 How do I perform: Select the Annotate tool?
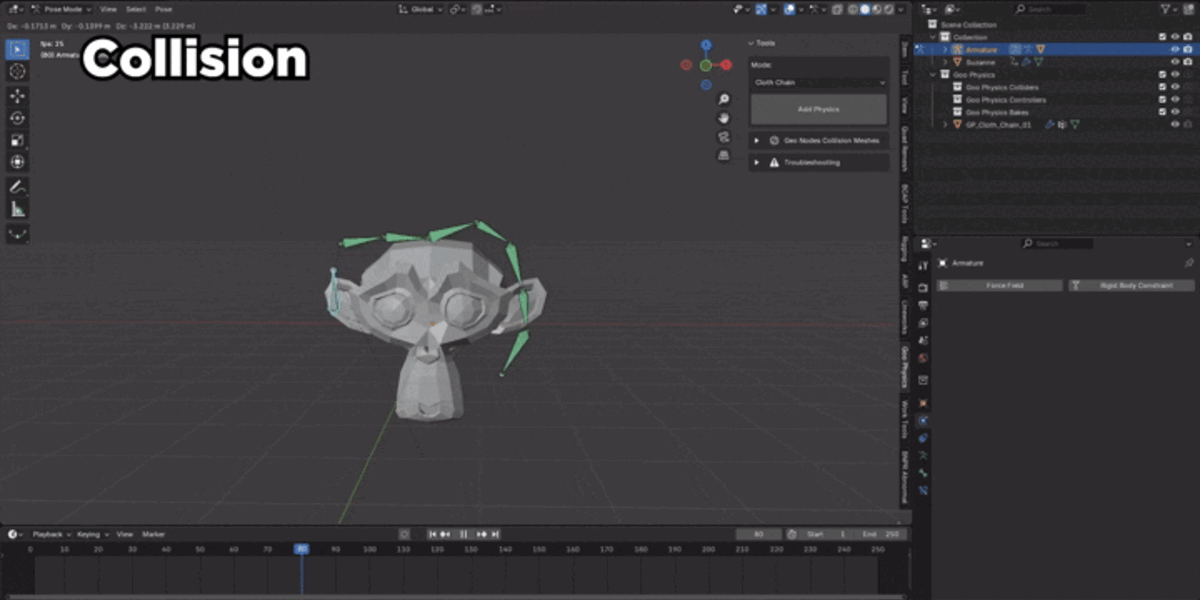click(18, 187)
